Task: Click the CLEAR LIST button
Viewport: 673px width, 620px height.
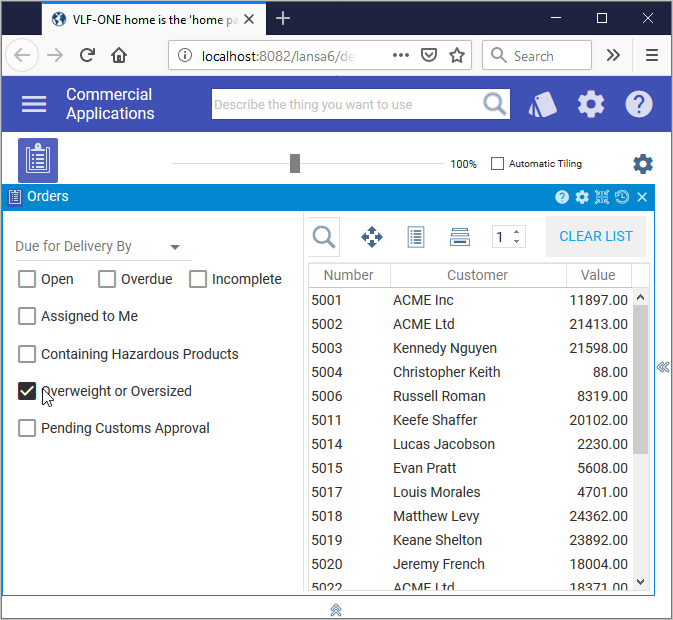Action: [595, 237]
